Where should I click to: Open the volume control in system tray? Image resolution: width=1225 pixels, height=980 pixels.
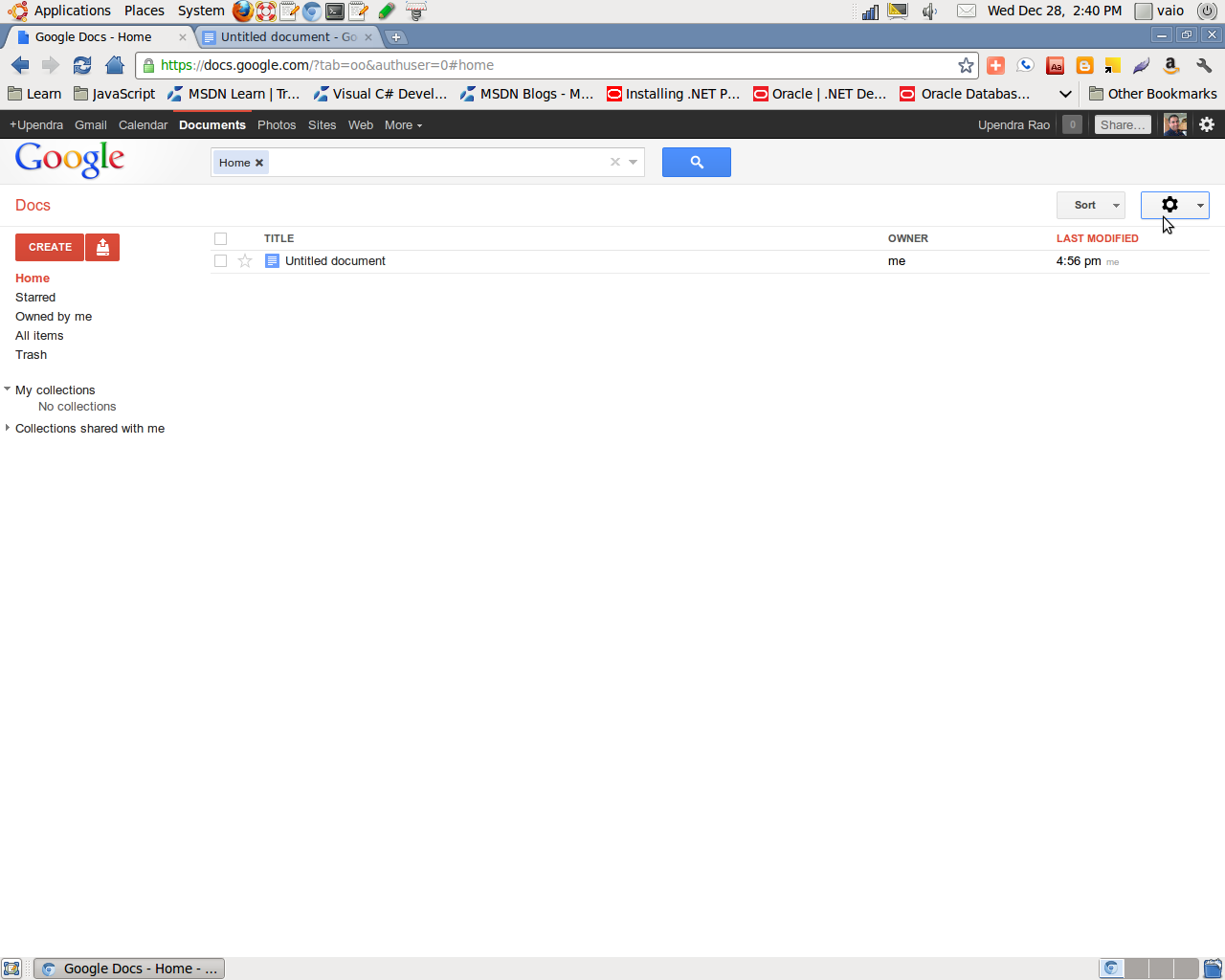coord(928,11)
